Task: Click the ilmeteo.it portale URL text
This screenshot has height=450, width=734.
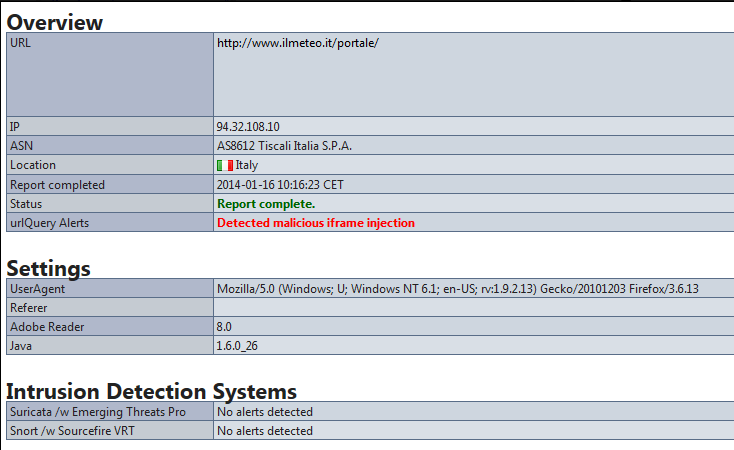Action: [x=298, y=44]
